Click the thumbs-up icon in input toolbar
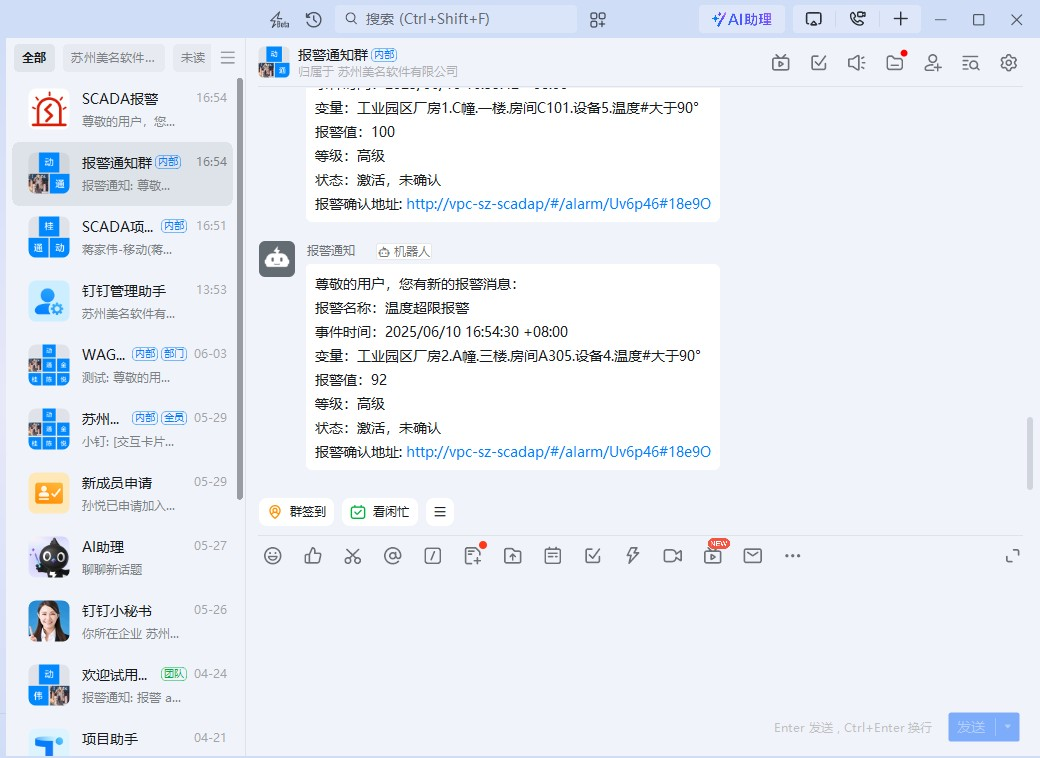Image resolution: width=1040 pixels, height=758 pixels. [312, 556]
